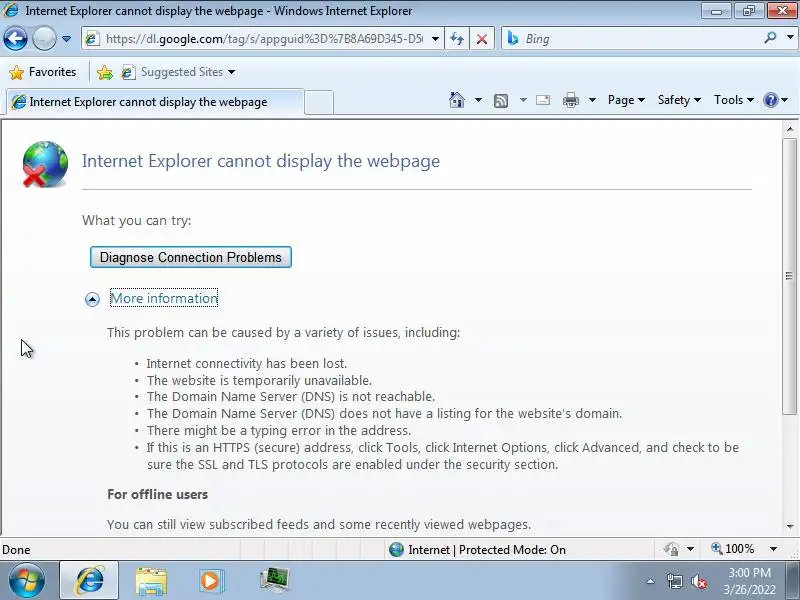Click the Print icon
800x600 pixels.
coord(570,100)
